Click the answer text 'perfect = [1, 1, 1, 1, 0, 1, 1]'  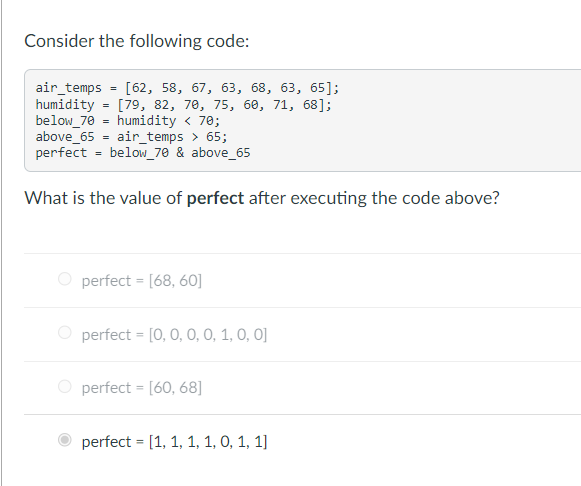(x=174, y=442)
